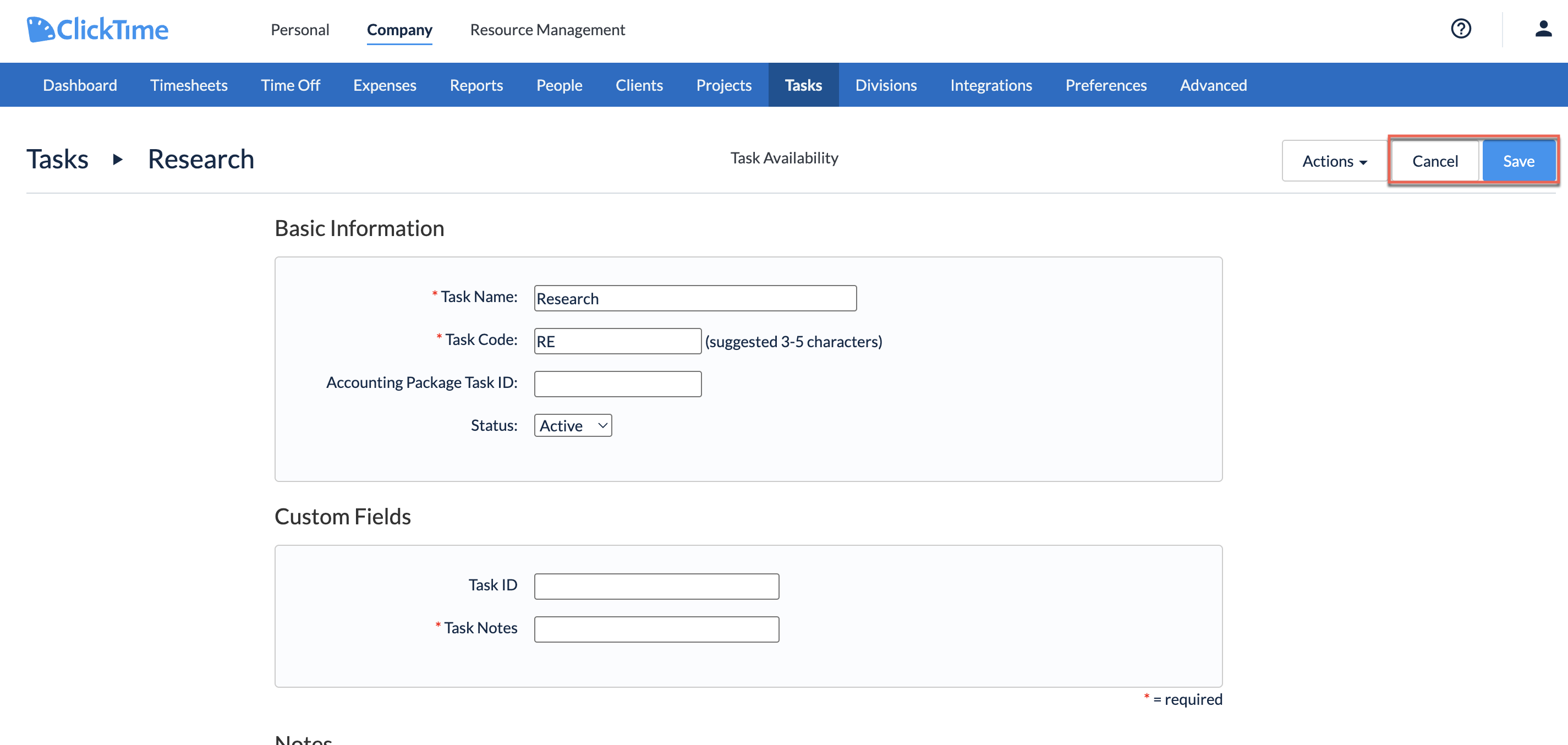Open the Preferences tab
The height and width of the screenshot is (745, 1568).
pos(1106,85)
